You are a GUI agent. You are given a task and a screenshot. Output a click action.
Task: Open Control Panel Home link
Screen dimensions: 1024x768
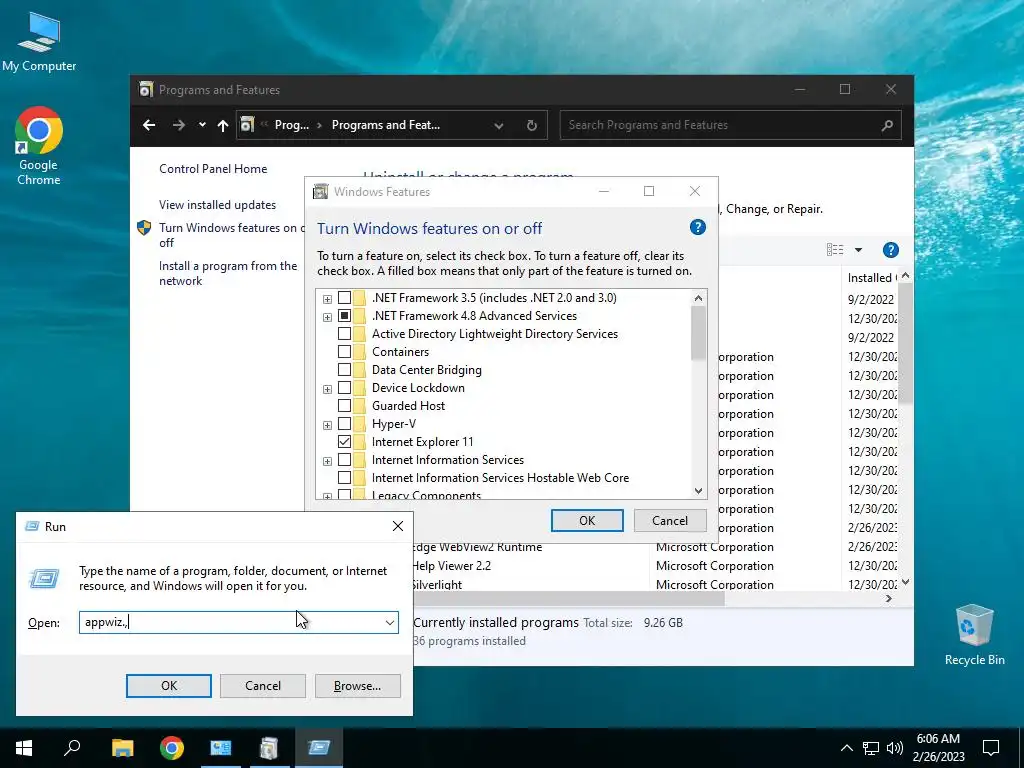tap(213, 169)
